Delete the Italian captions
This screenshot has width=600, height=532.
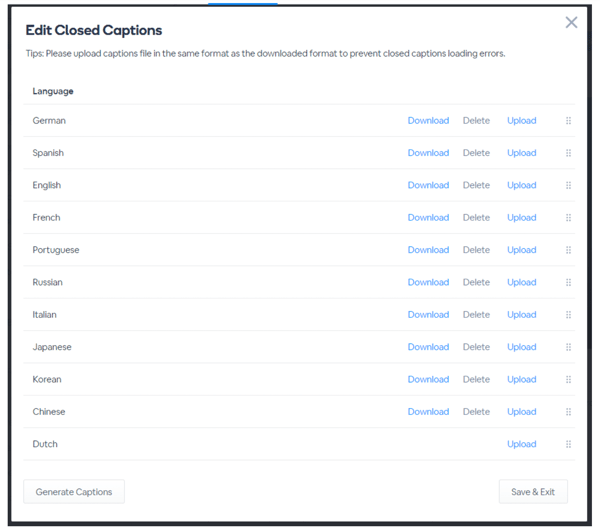(x=476, y=315)
